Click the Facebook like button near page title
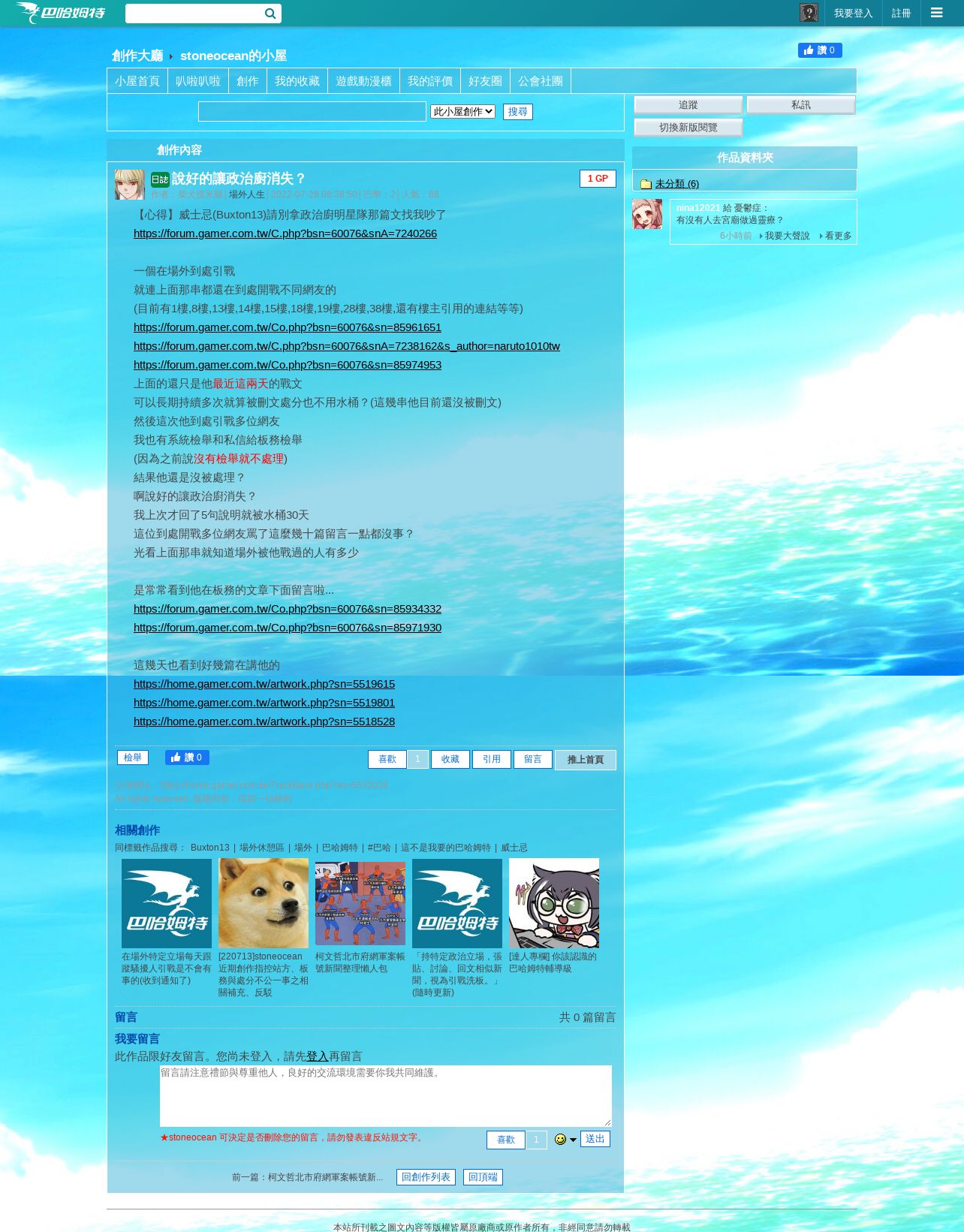The image size is (964, 1232). [x=820, y=50]
